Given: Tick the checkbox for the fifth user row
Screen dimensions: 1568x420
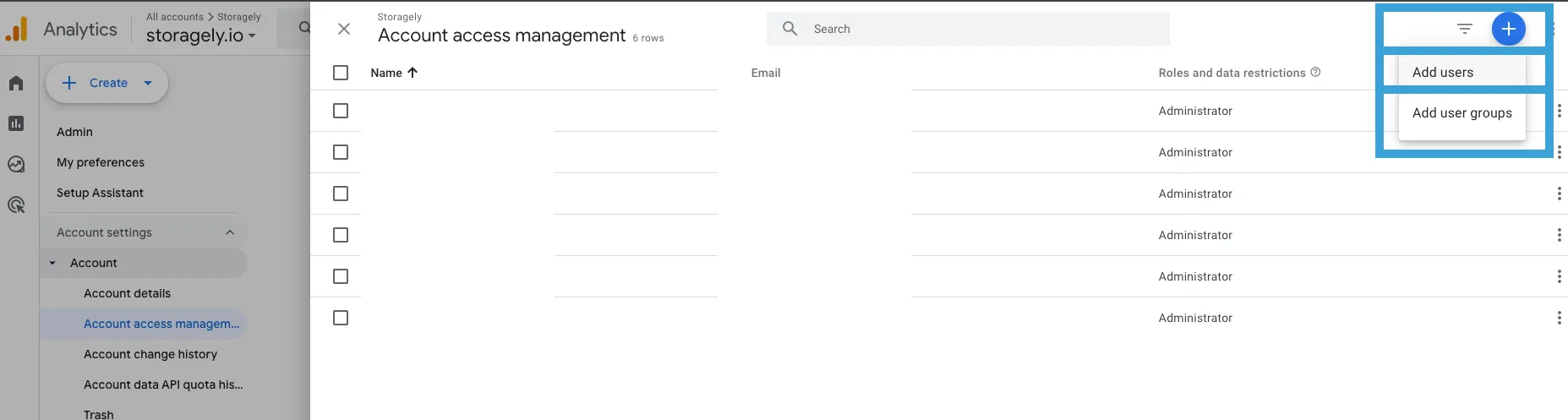Looking at the screenshot, I should 341,276.
